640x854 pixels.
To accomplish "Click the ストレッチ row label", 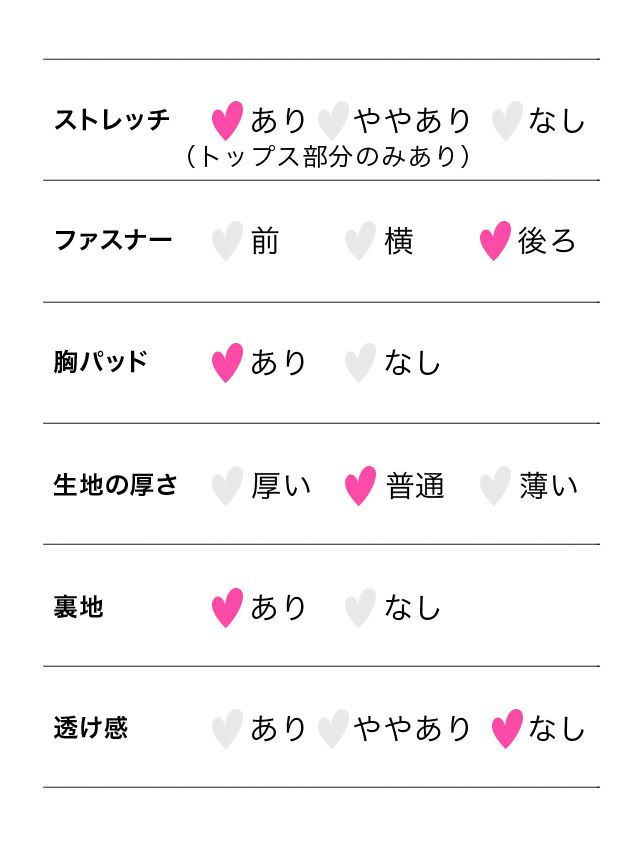I will pos(111,120).
